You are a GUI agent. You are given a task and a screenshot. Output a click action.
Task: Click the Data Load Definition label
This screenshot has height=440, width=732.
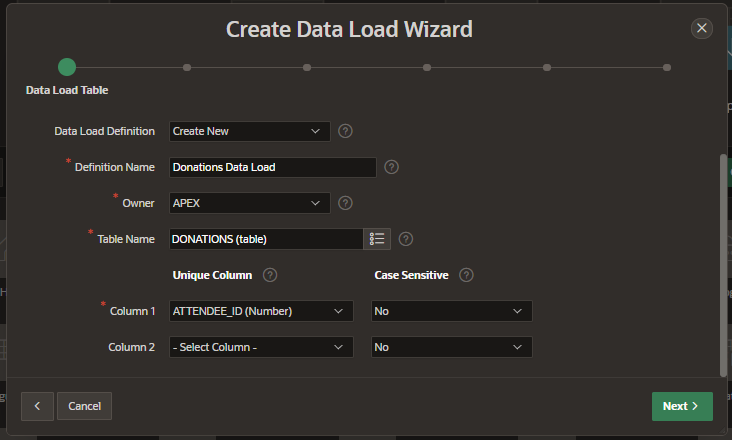(105, 131)
